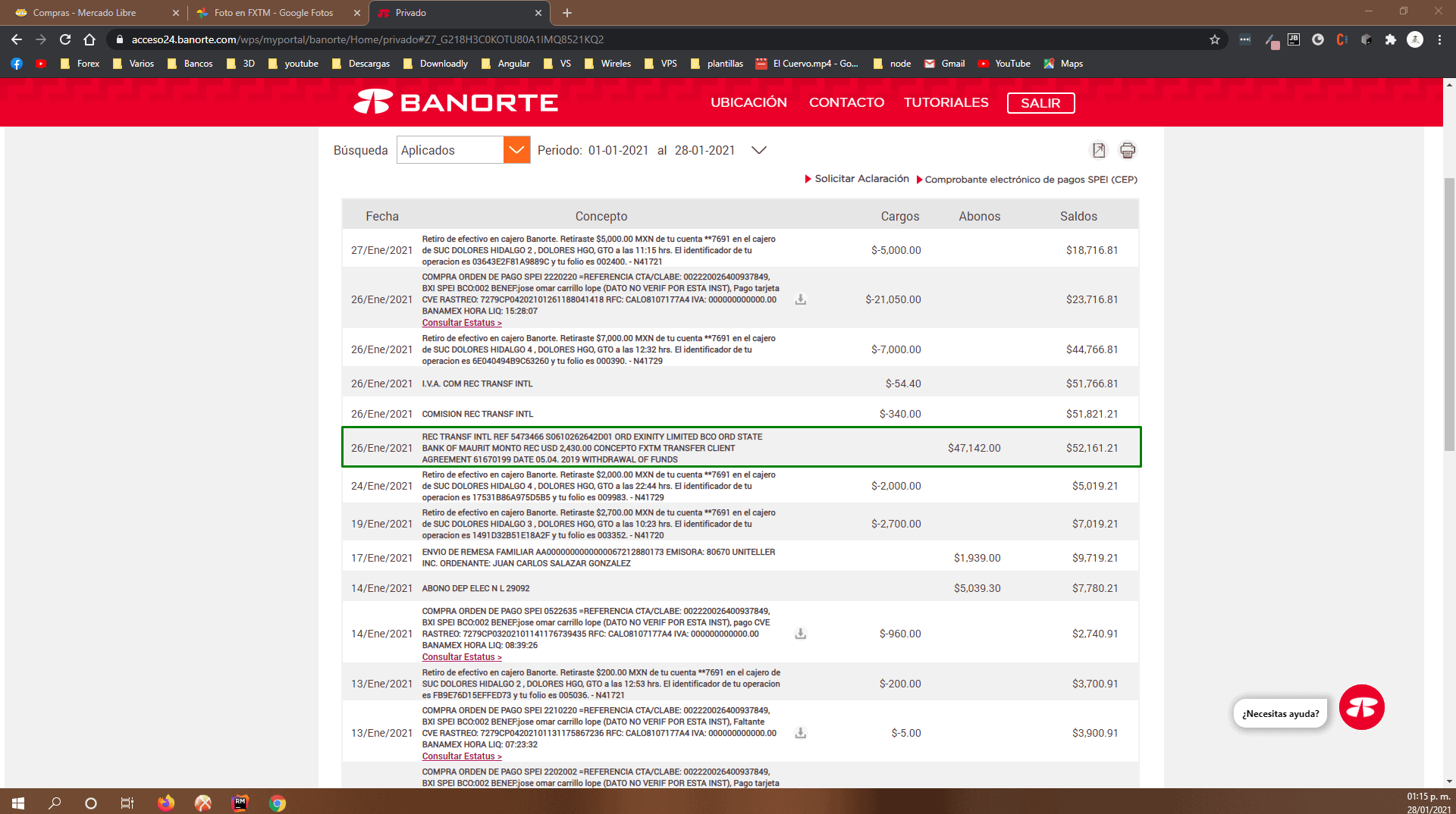Screen dimensions: 1456x814
Task: Open the Chrome extensions puzzle icon
Action: [1390, 39]
